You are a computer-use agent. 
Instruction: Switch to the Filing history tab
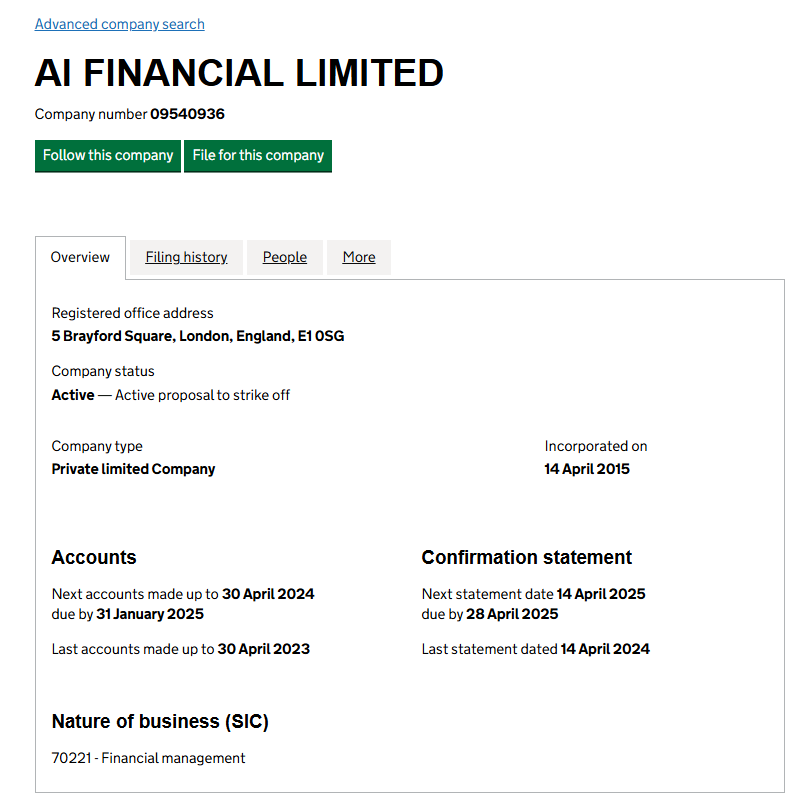pyautogui.click(x=186, y=258)
